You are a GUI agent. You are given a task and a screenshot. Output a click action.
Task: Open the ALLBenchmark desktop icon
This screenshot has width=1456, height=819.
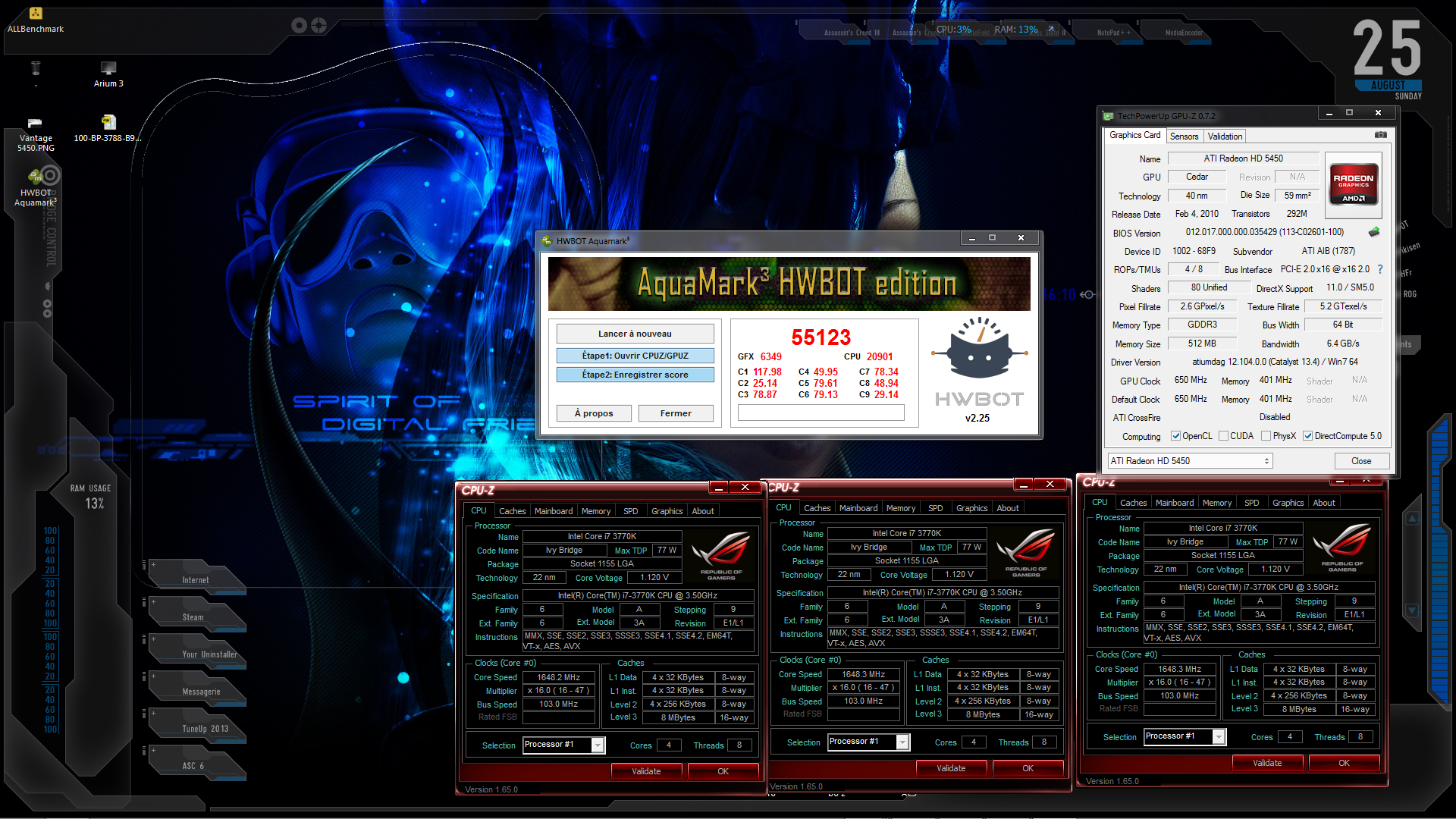point(35,20)
